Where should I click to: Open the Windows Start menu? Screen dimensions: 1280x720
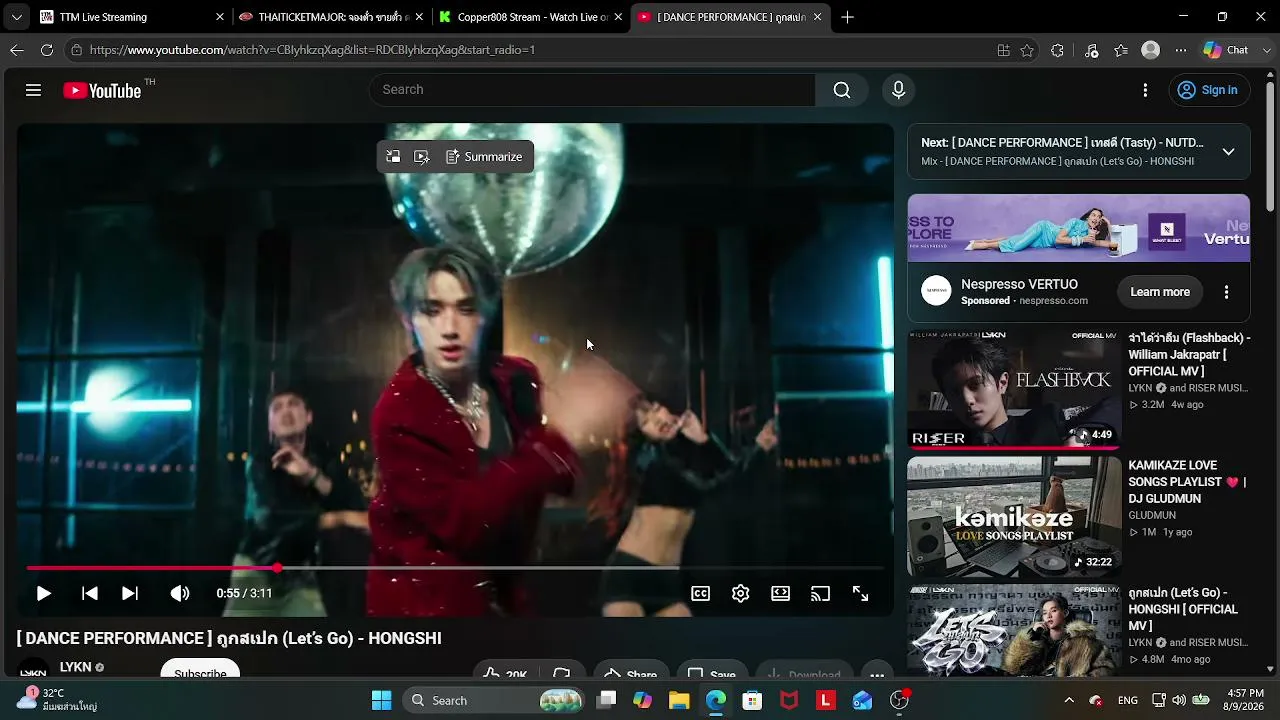tap(381, 701)
